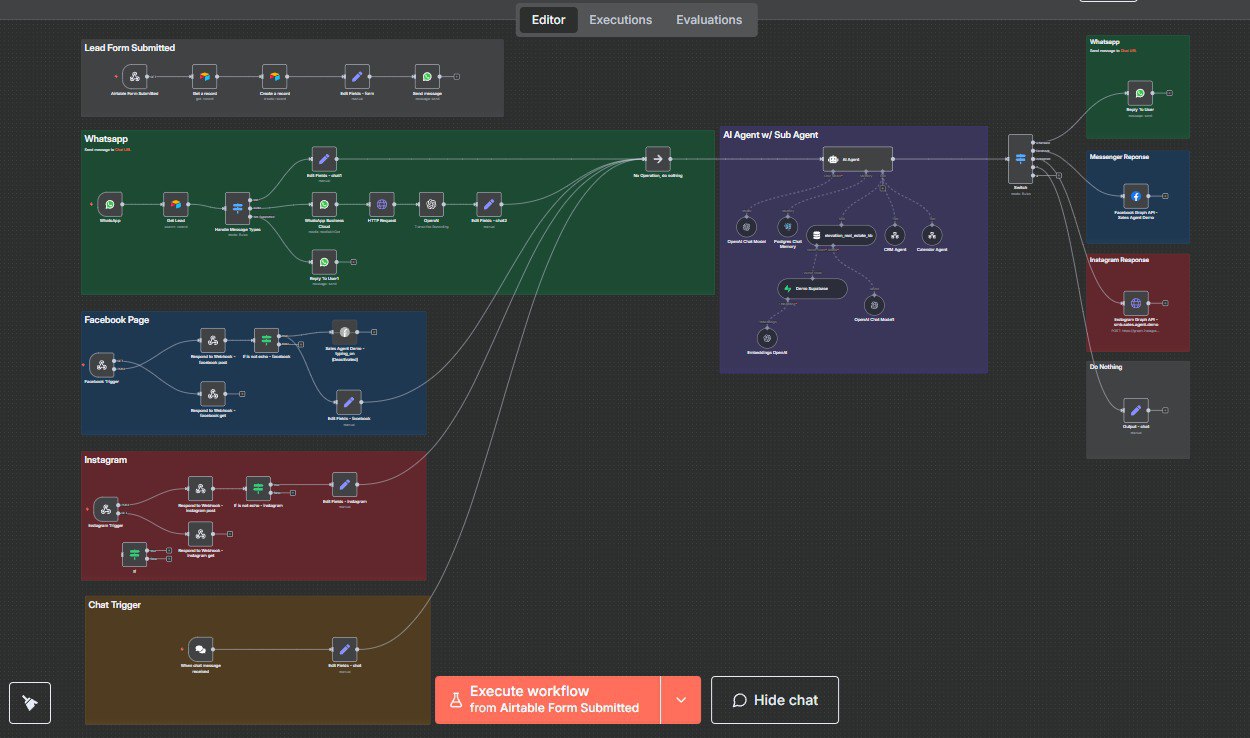Switch to the Executions tab
Image resolution: width=1250 pixels, height=738 pixels.
point(620,20)
